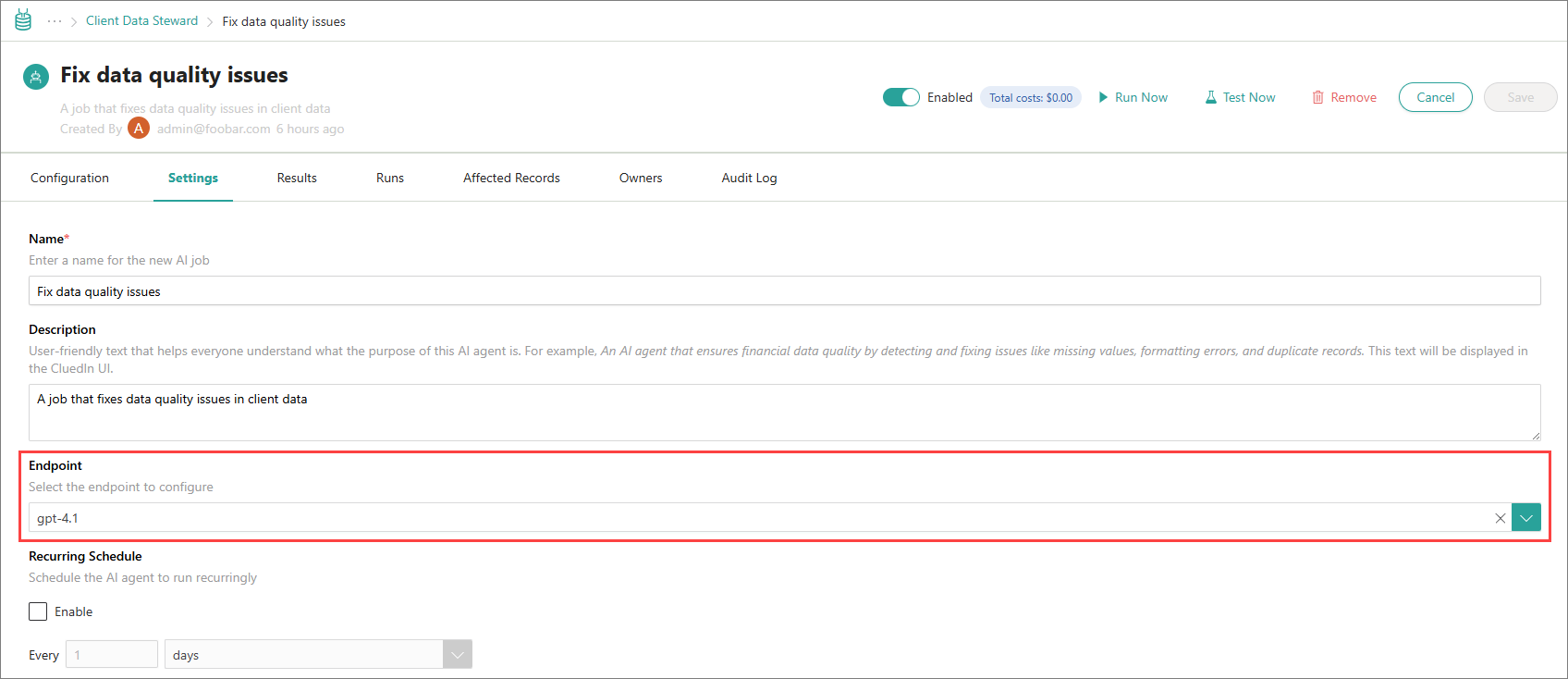Click the Run Now play icon

(1103, 97)
